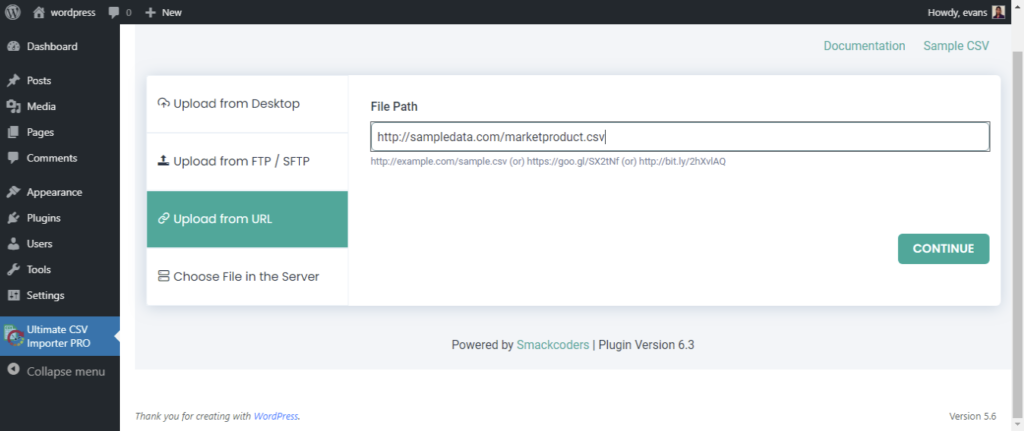Click the example URL hint text

(548, 161)
